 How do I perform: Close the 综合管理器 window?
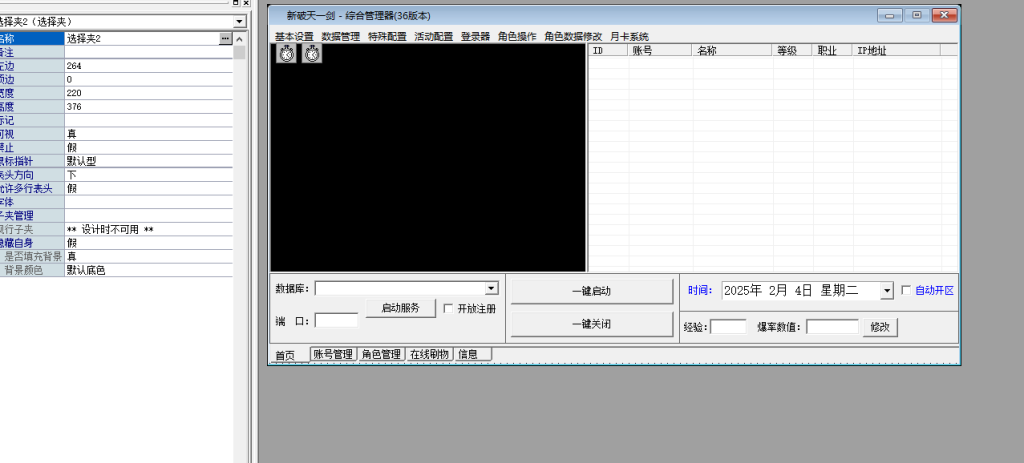coord(944,16)
